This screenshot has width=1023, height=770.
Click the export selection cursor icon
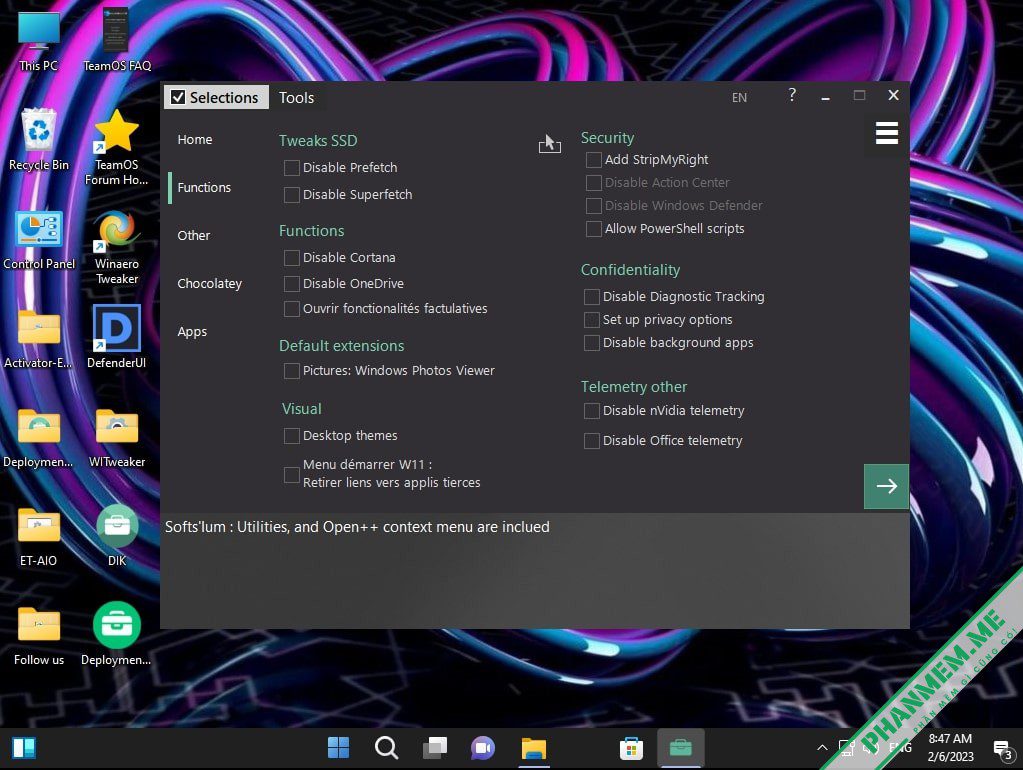click(x=549, y=144)
